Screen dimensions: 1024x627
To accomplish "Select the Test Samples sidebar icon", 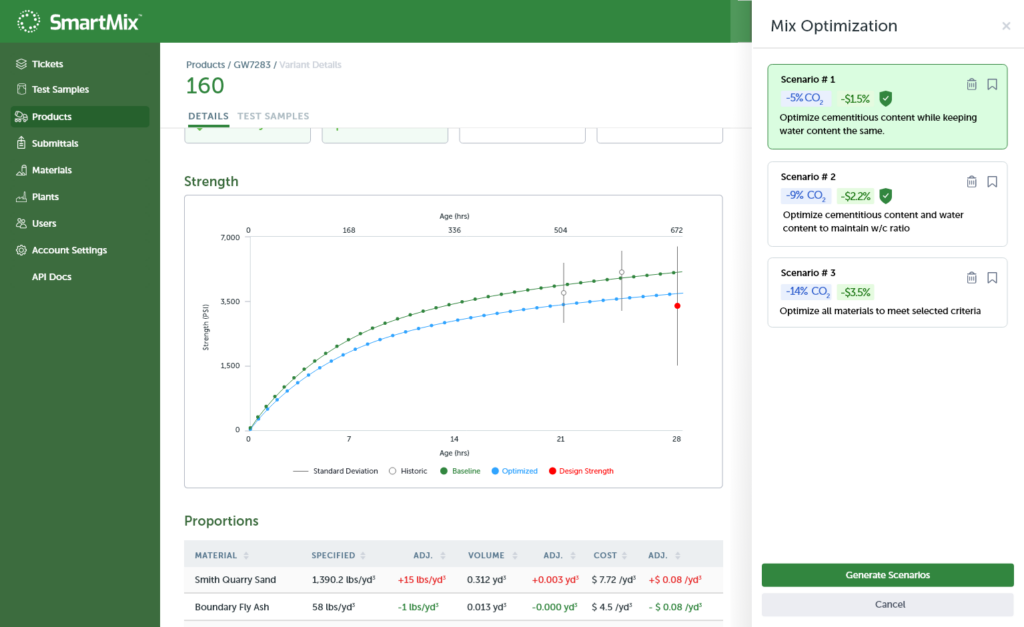I will [x=21, y=88].
